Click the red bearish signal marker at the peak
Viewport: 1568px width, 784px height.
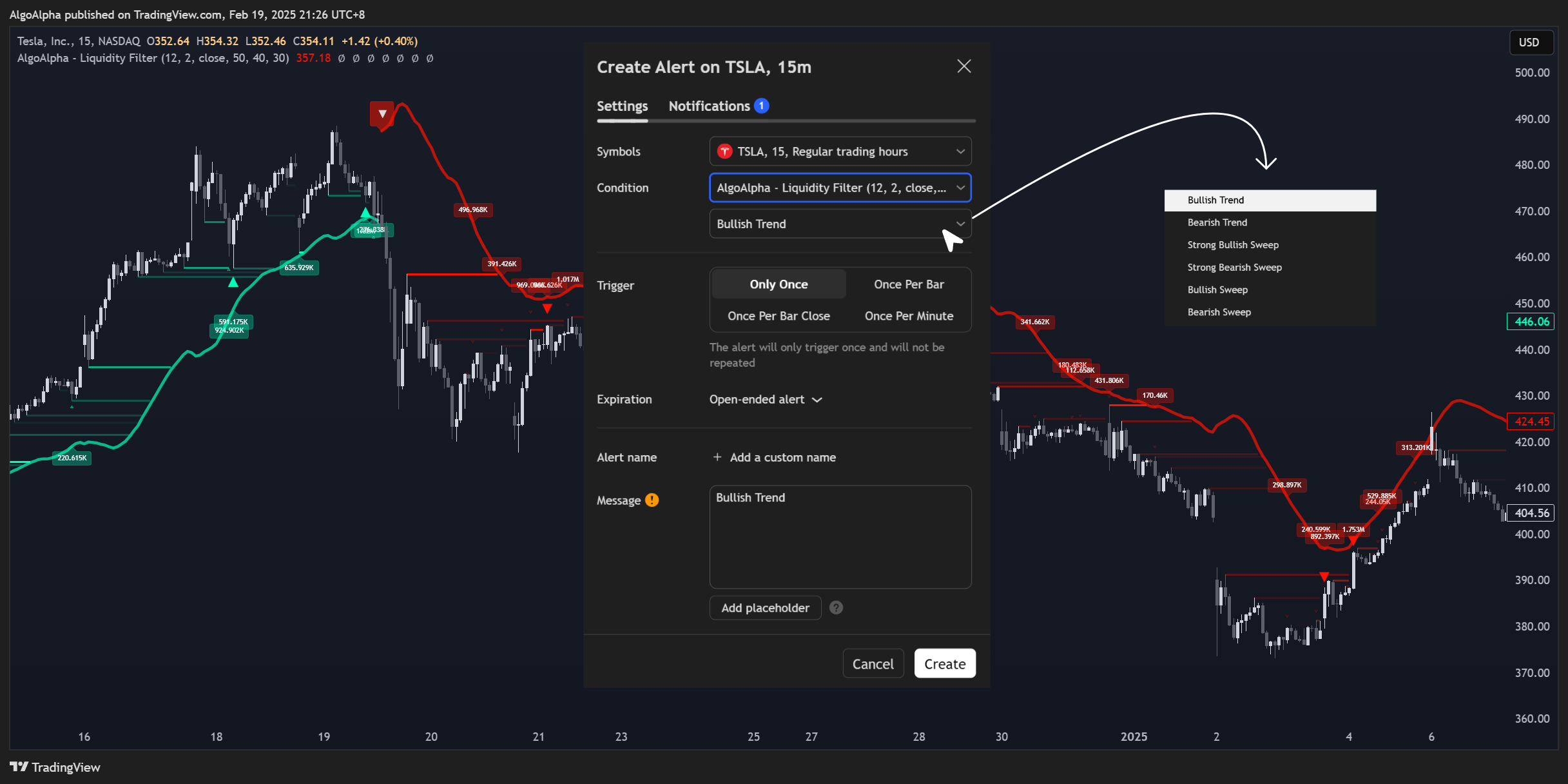382,114
